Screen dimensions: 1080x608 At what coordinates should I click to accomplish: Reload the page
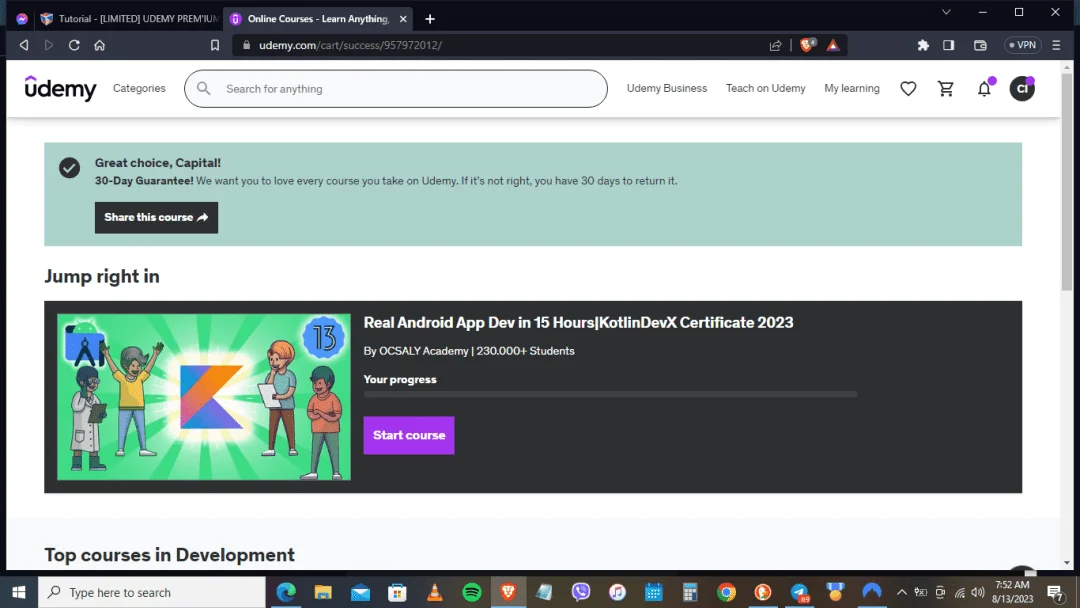tap(74, 45)
